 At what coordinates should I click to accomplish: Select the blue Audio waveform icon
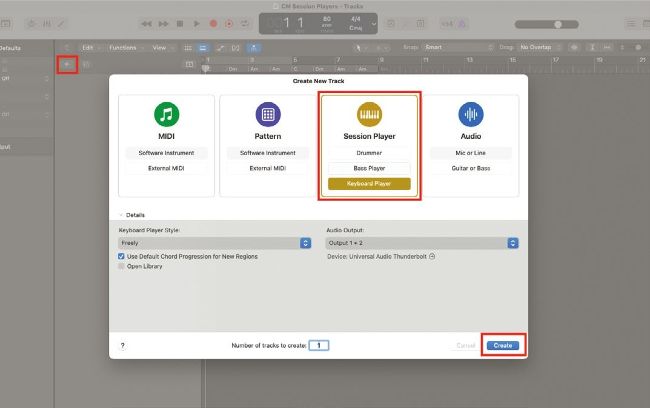[x=471, y=114]
